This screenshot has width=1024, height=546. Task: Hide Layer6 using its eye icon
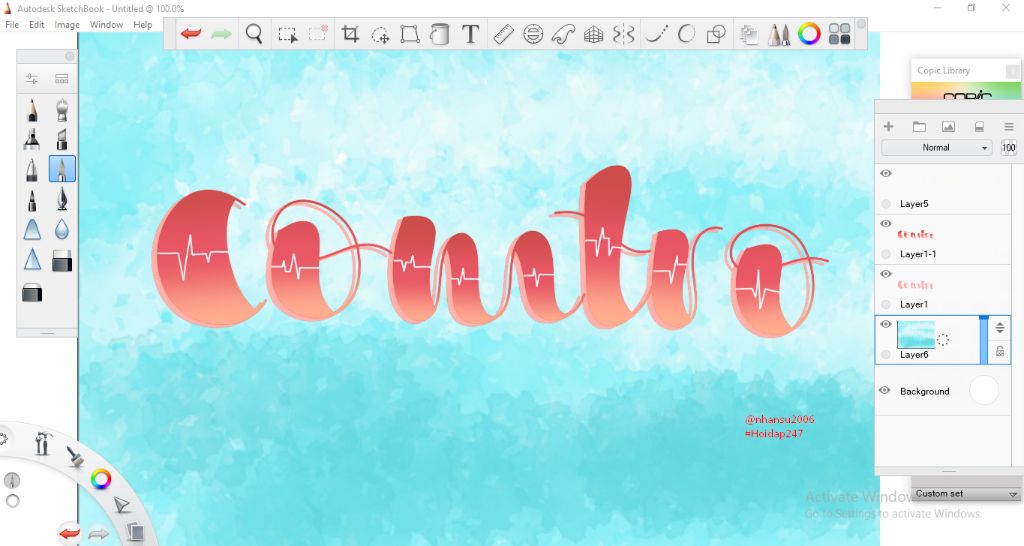[x=886, y=324]
